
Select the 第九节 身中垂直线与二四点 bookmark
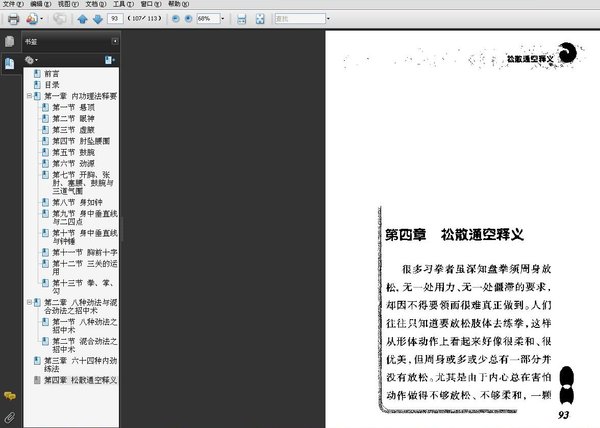point(85,217)
